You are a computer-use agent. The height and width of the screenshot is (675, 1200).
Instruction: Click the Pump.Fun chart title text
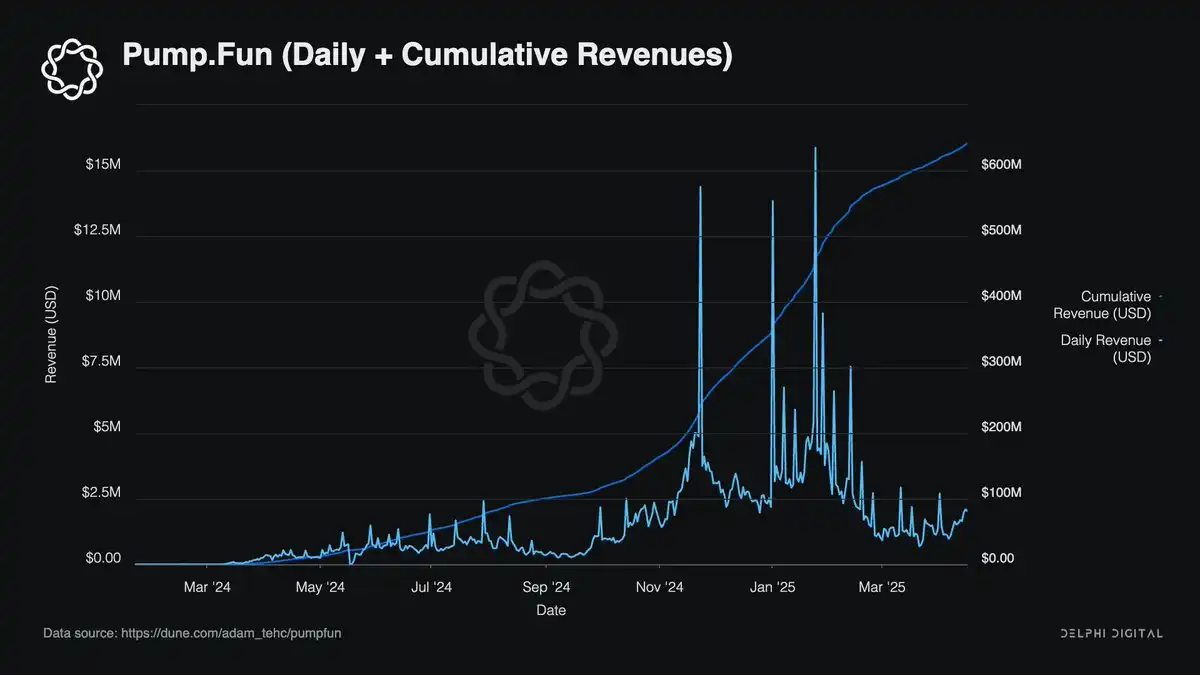coord(427,55)
